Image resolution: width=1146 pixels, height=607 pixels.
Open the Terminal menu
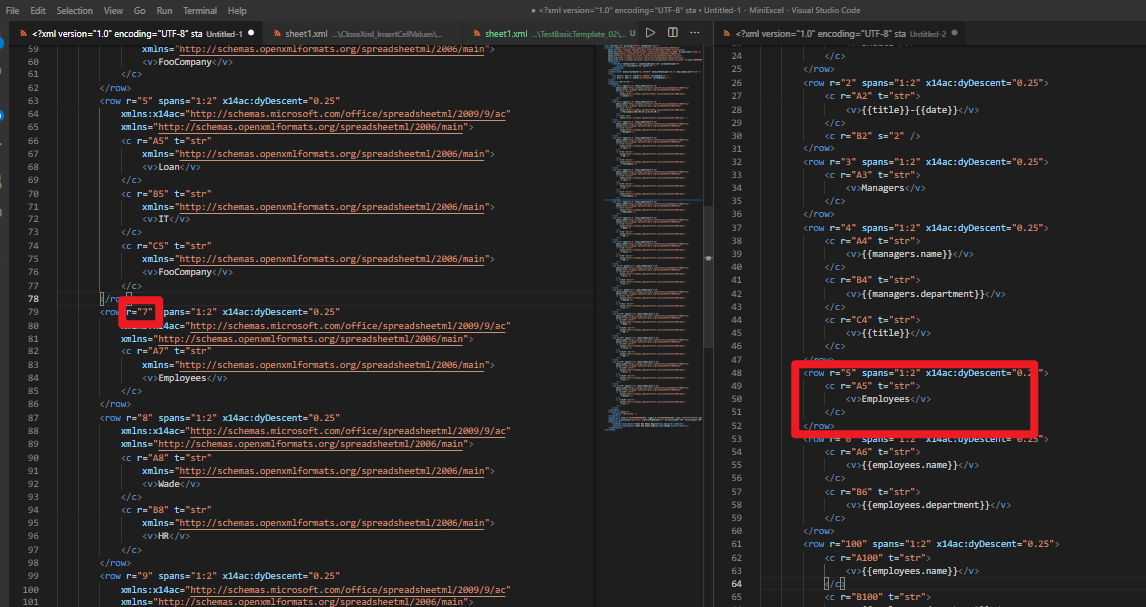pos(200,10)
